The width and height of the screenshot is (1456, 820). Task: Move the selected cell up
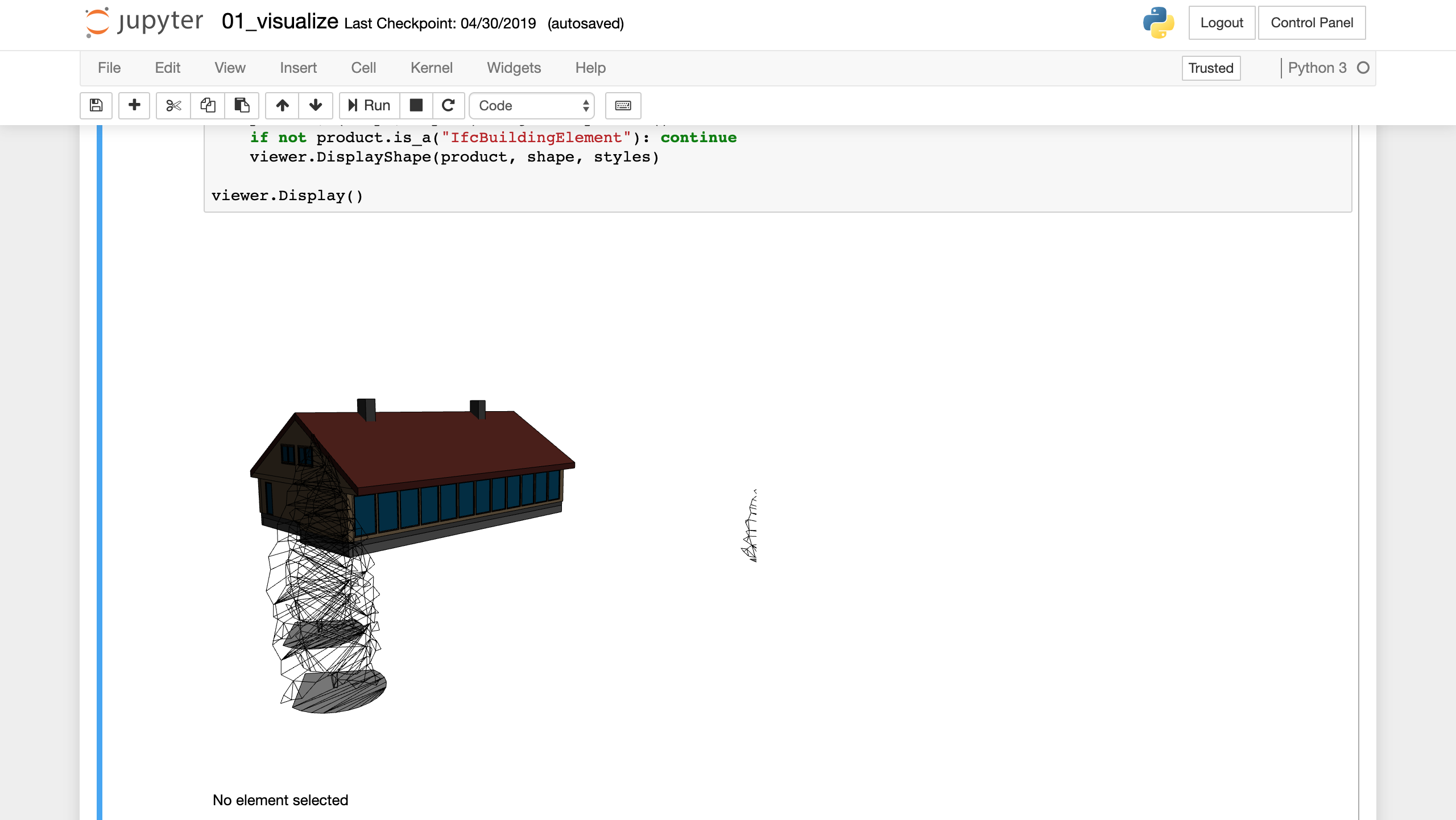pyautogui.click(x=283, y=105)
